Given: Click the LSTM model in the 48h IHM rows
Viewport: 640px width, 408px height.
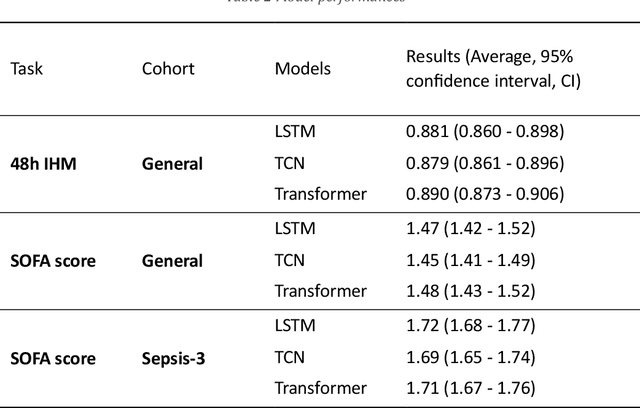Looking at the screenshot, I should click(x=295, y=131).
